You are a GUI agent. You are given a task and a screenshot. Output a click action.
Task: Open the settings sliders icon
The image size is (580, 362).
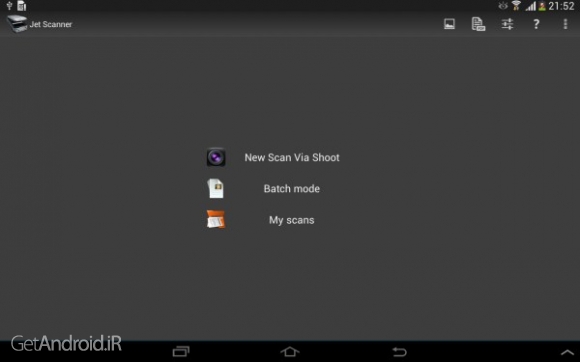click(507, 24)
